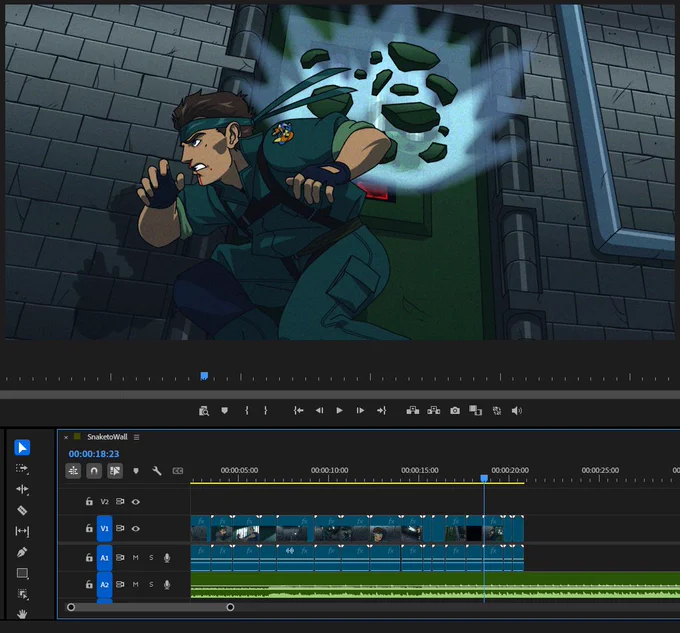The image size is (680, 633).
Task: Select the tool above the Hand tool
Action: [22, 594]
